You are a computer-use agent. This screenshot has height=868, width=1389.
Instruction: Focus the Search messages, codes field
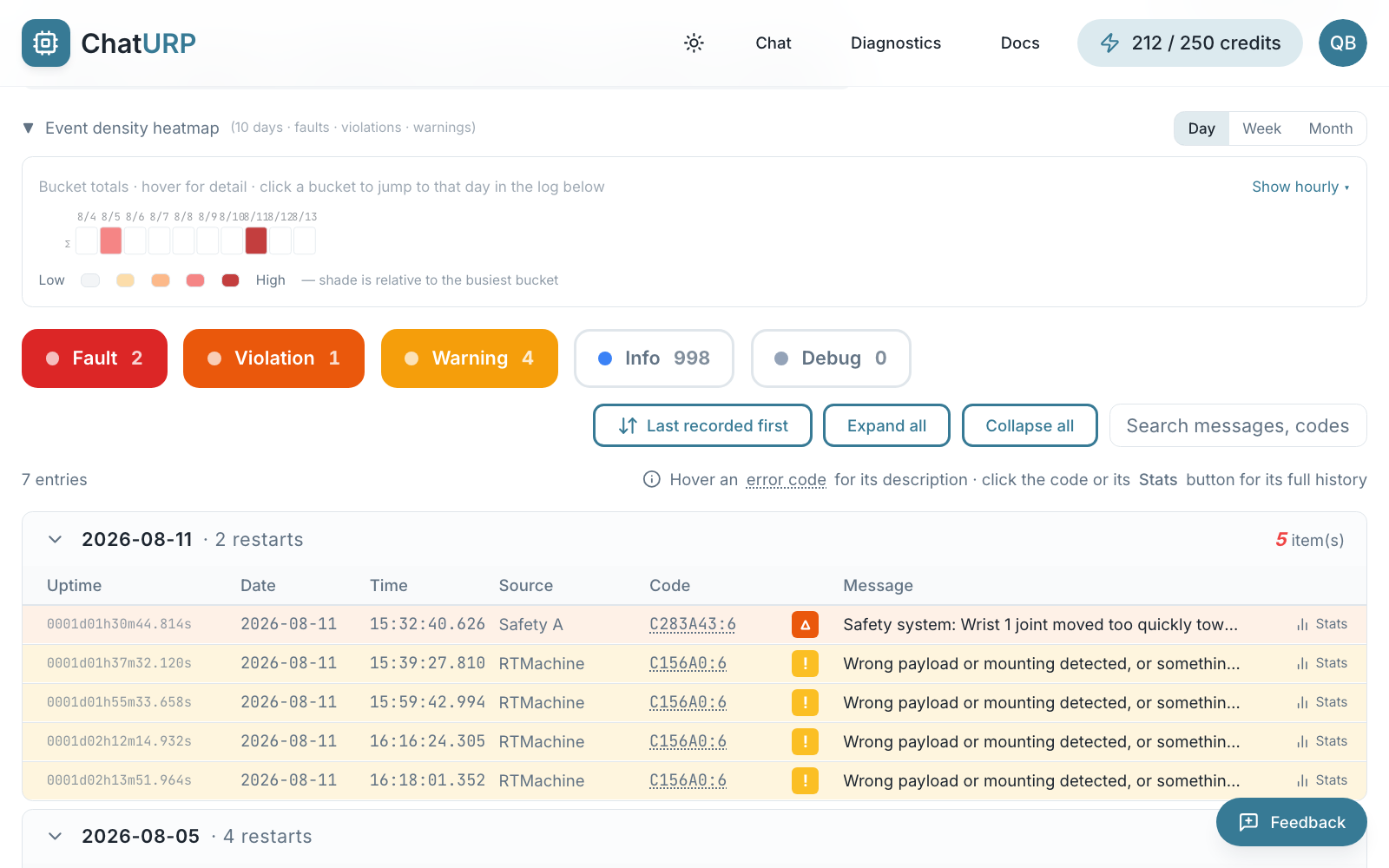[x=1238, y=425]
